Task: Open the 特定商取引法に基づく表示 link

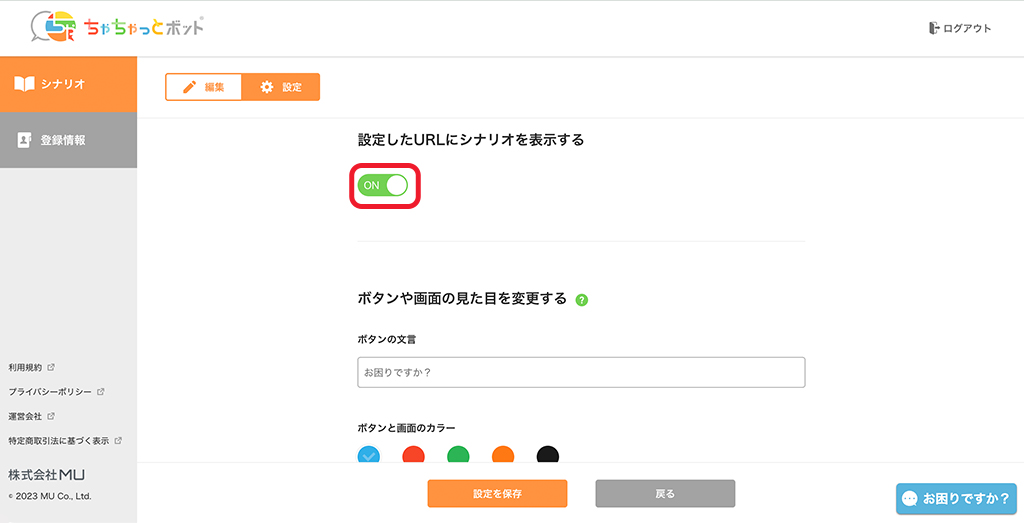Action: tap(59, 440)
